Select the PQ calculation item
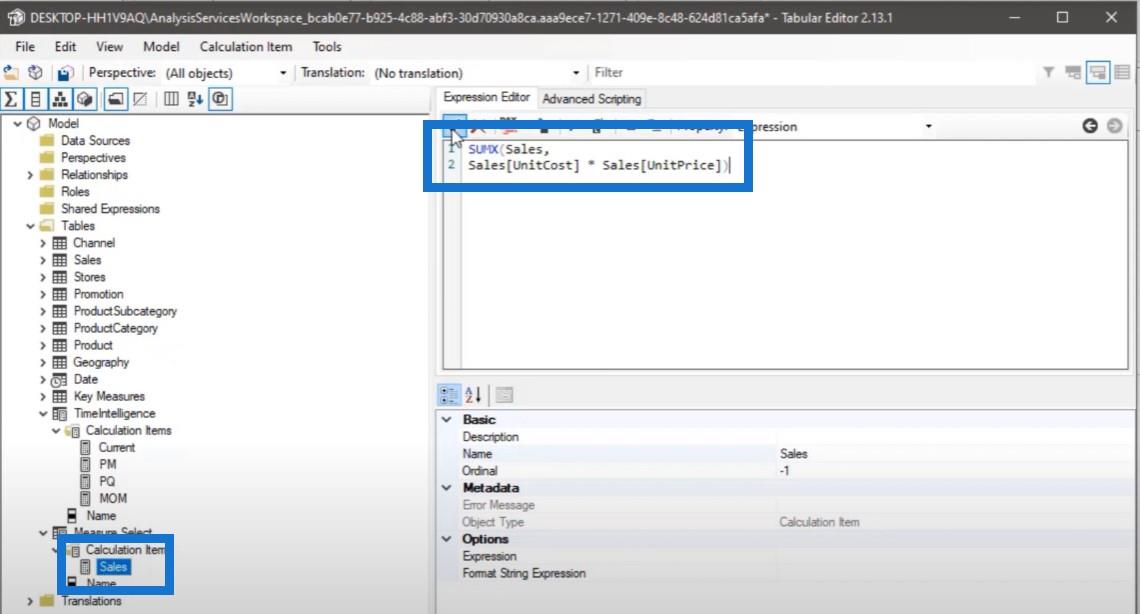The height and width of the screenshot is (614, 1140). point(107,481)
